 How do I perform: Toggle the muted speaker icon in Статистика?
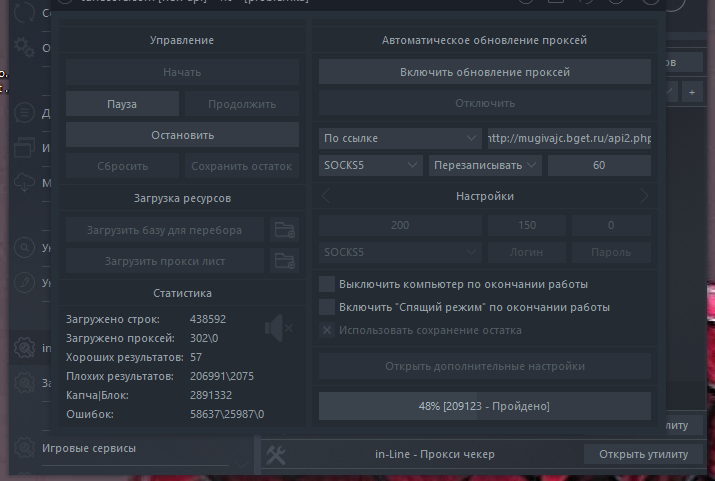(279, 328)
